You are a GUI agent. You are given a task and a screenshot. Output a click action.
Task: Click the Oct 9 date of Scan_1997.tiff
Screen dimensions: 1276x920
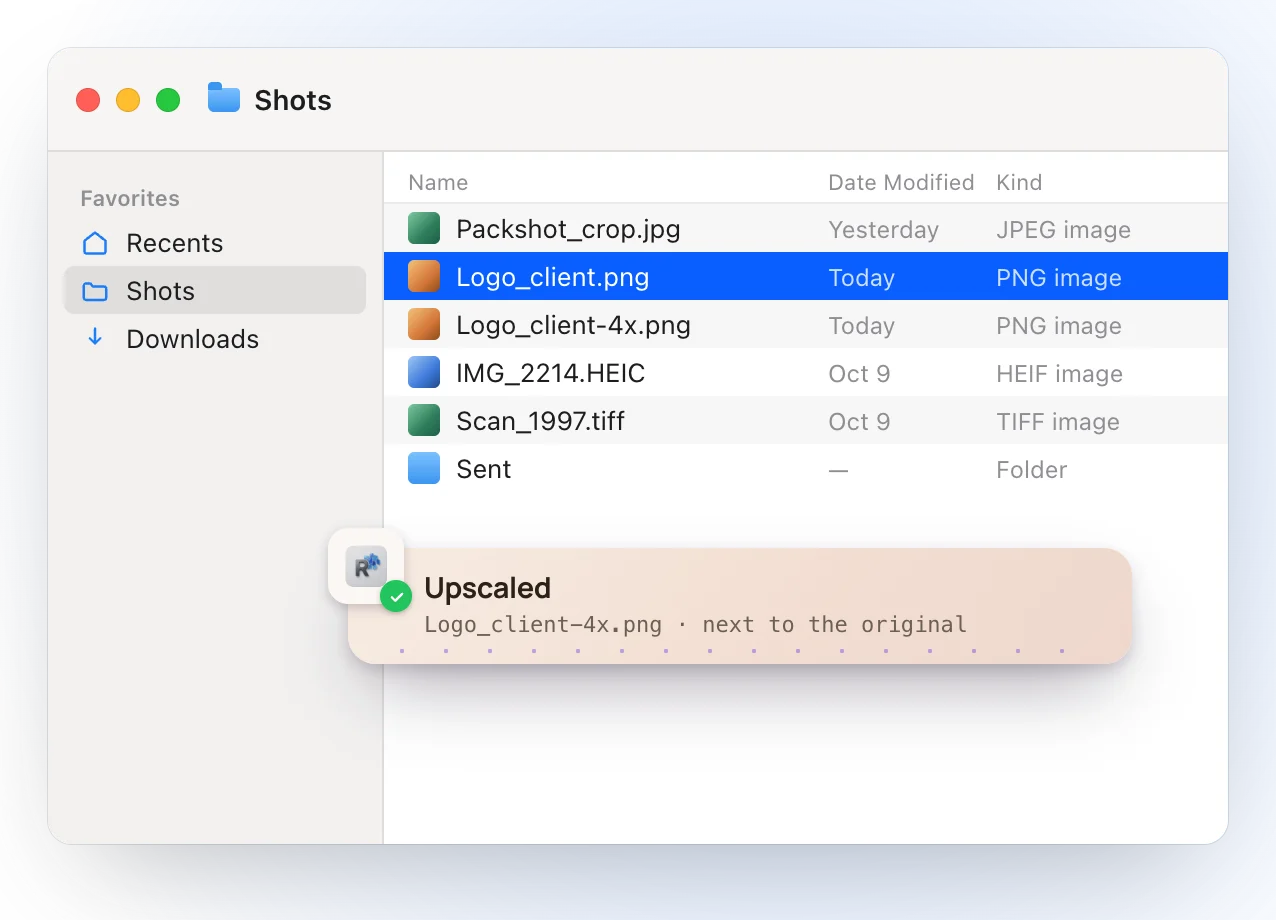point(859,422)
